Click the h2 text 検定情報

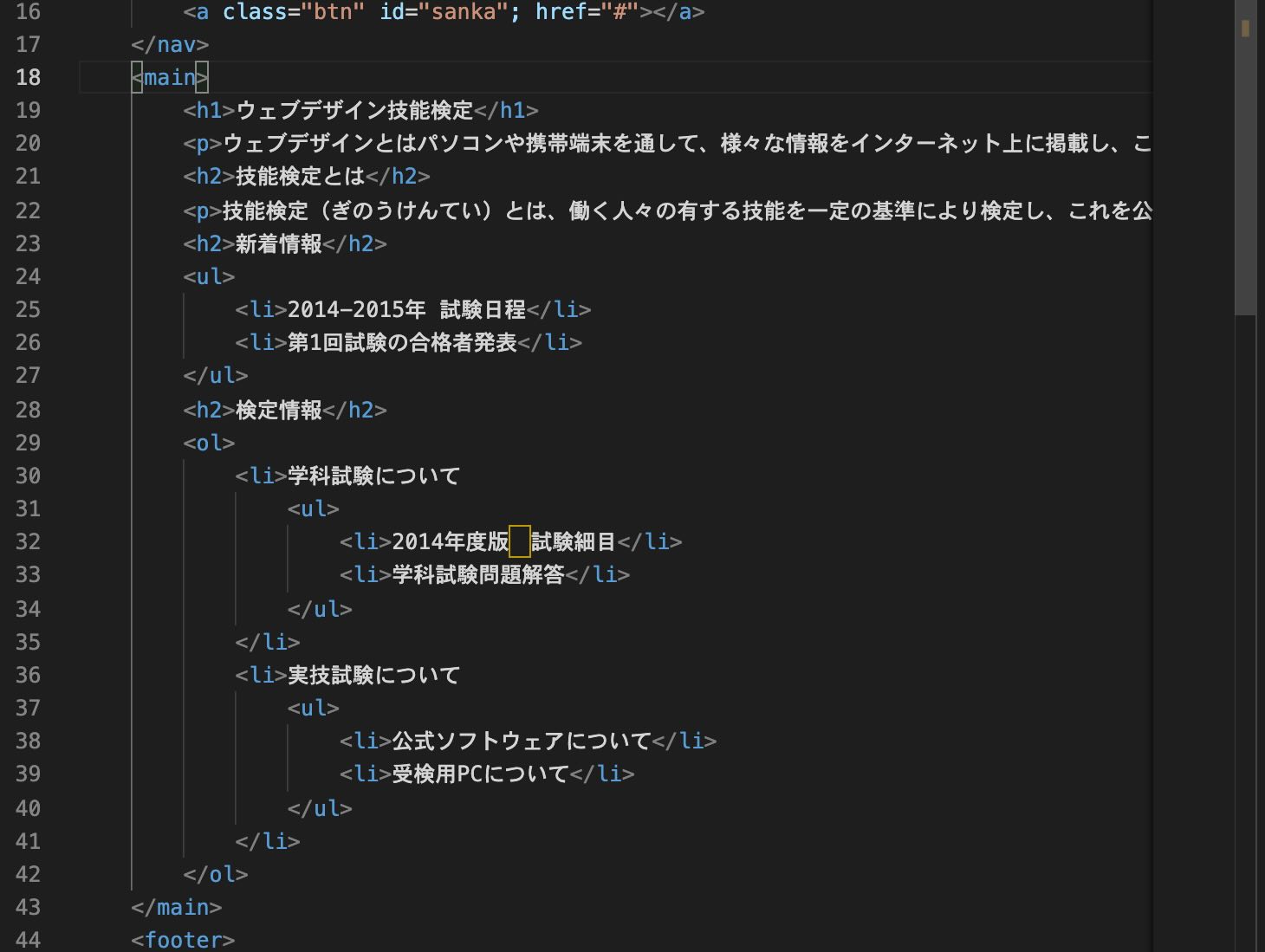(x=278, y=410)
